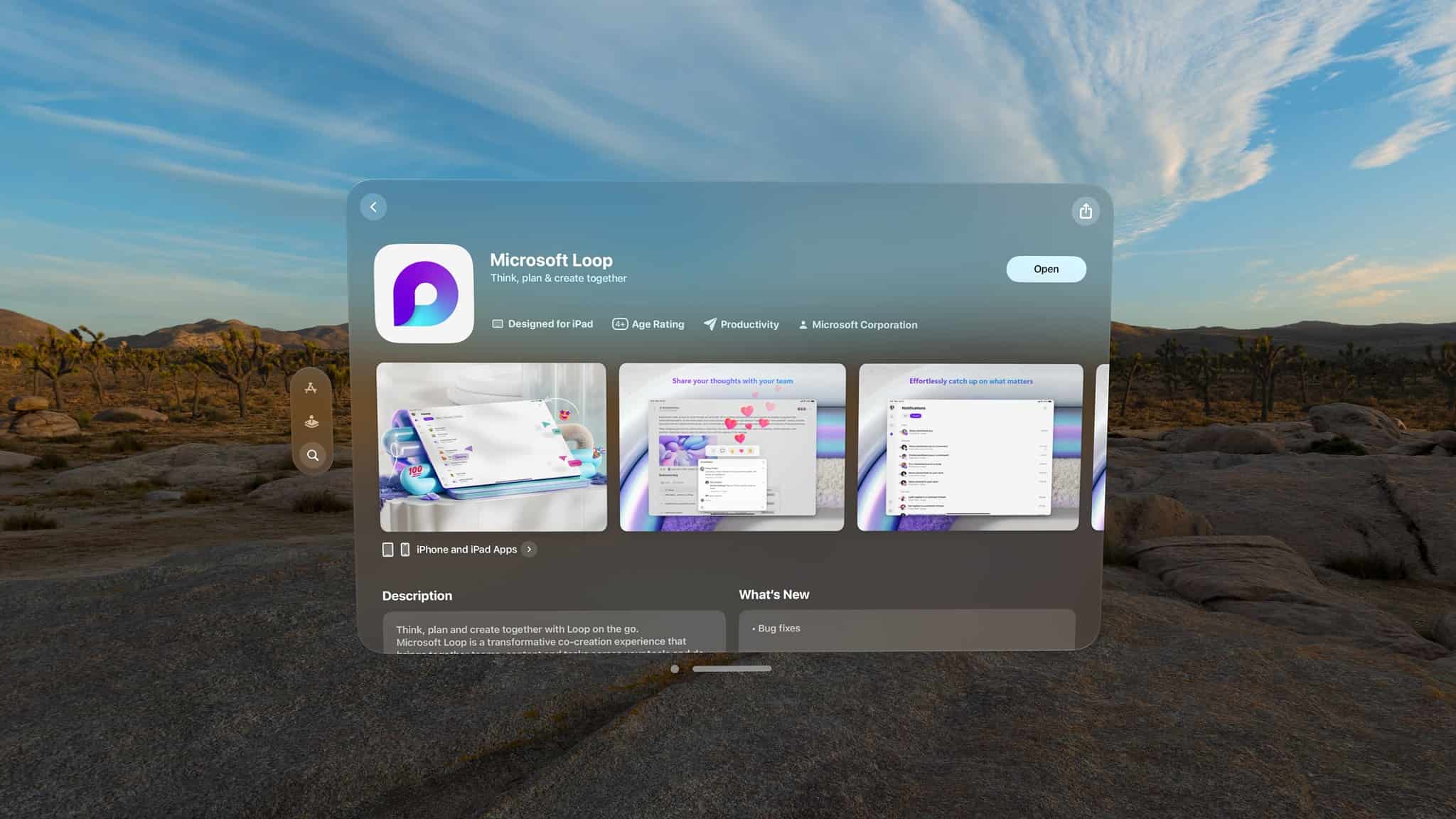
Task: Open the Apps tab in sidebar
Action: [311, 387]
